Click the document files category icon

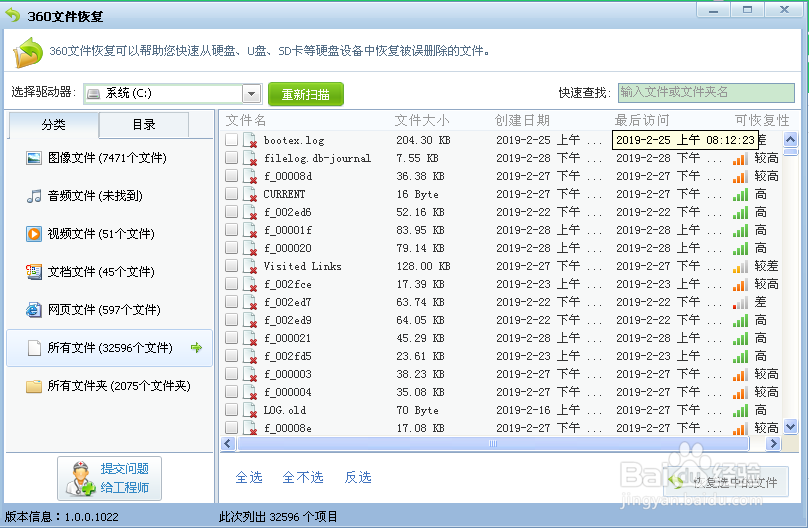pyautogui.click(x=34, y=272)
